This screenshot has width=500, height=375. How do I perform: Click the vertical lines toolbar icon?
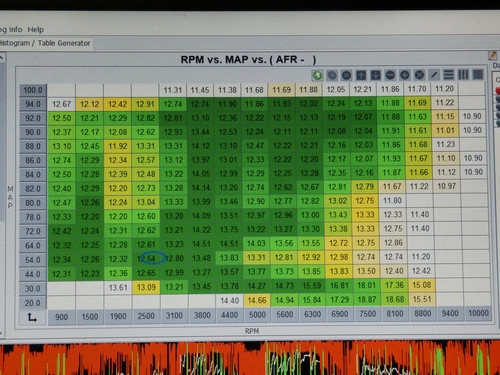463,74
